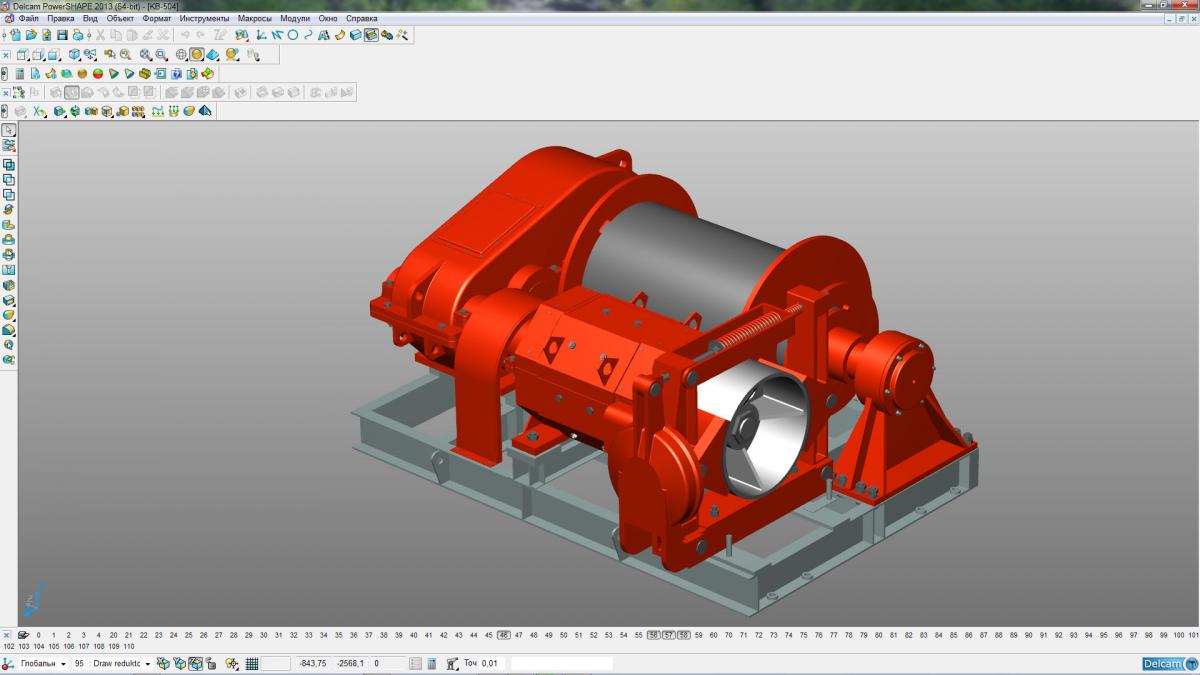The image size is (1200, 675).
Task: Open the Глобальн workspace dropdown
Action: pyautogui.click(x=63, y=663)
